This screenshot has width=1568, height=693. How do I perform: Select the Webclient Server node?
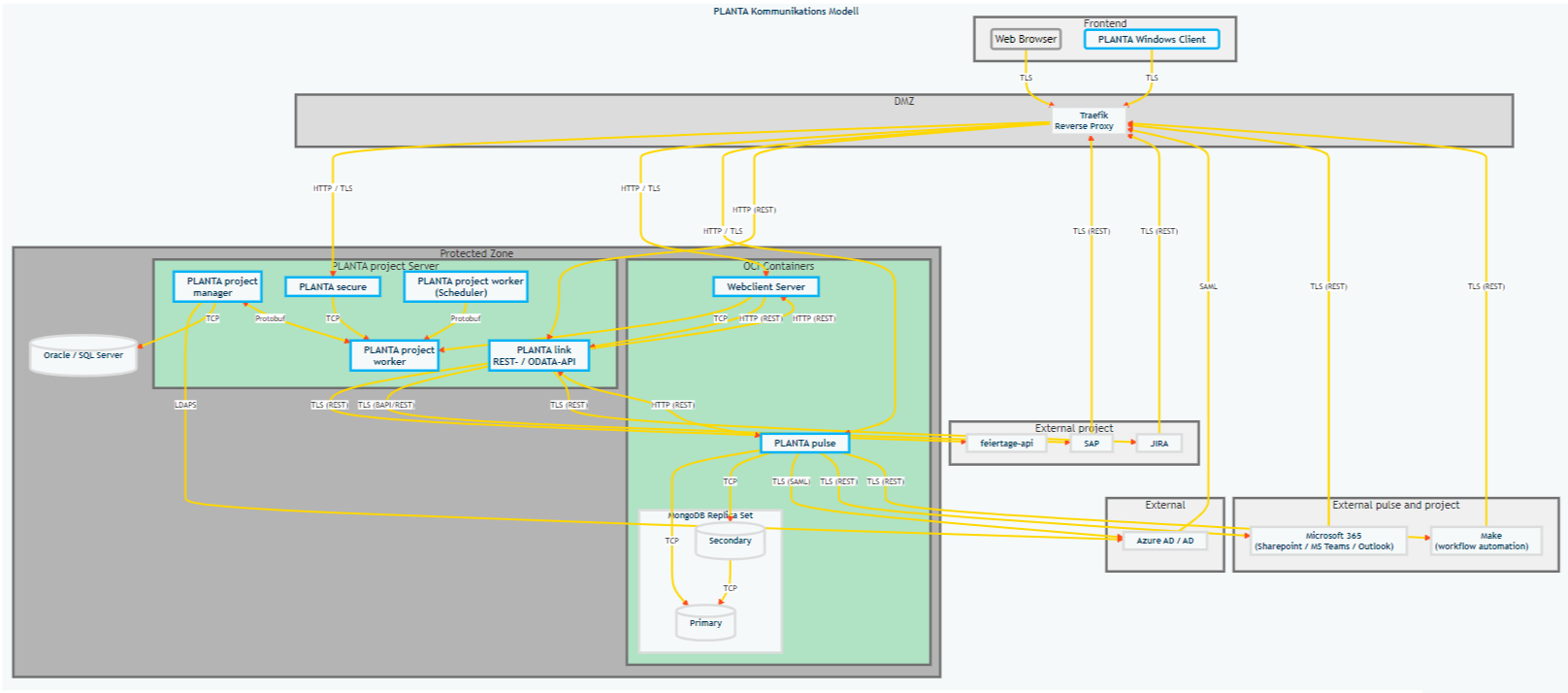[766, 287]
